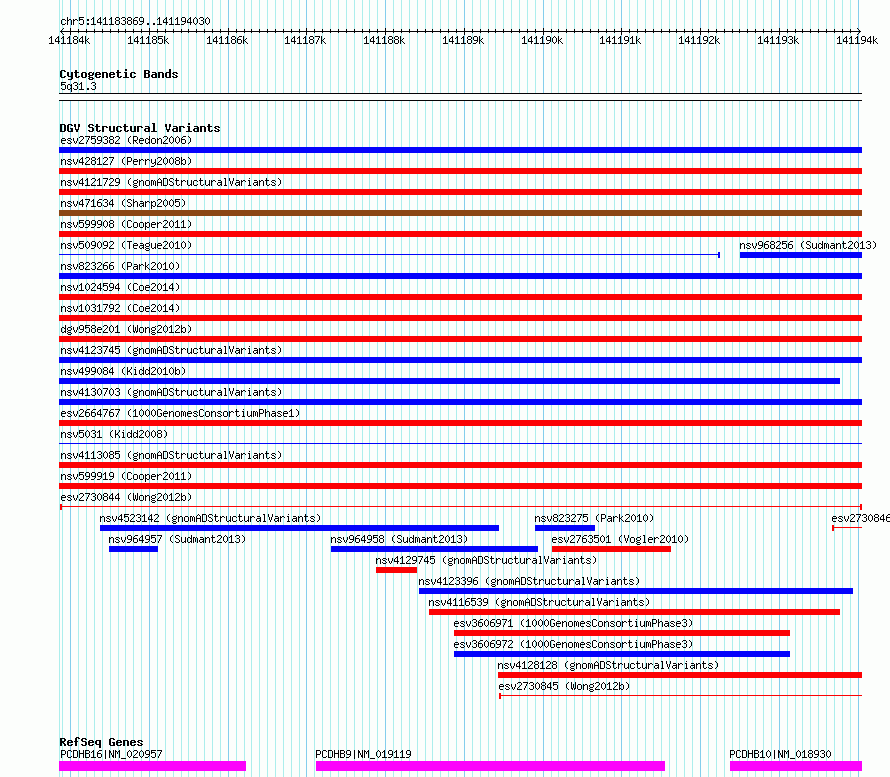Screen dimensions: 890x777
Task: Click the 141189k ruler tick mark
Action: coord(464,31)
